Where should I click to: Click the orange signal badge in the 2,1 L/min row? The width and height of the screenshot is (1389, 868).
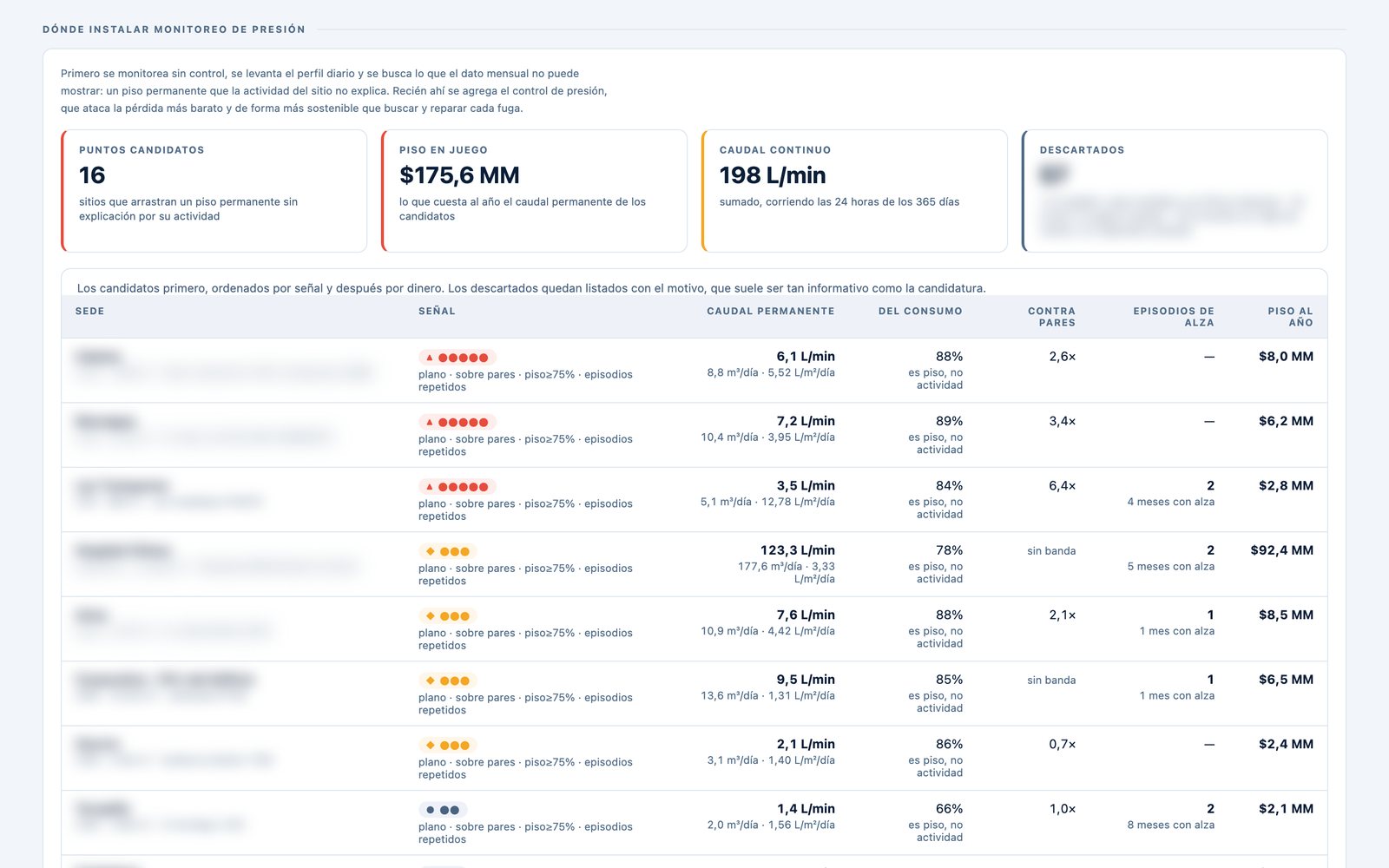pos(448,746)
